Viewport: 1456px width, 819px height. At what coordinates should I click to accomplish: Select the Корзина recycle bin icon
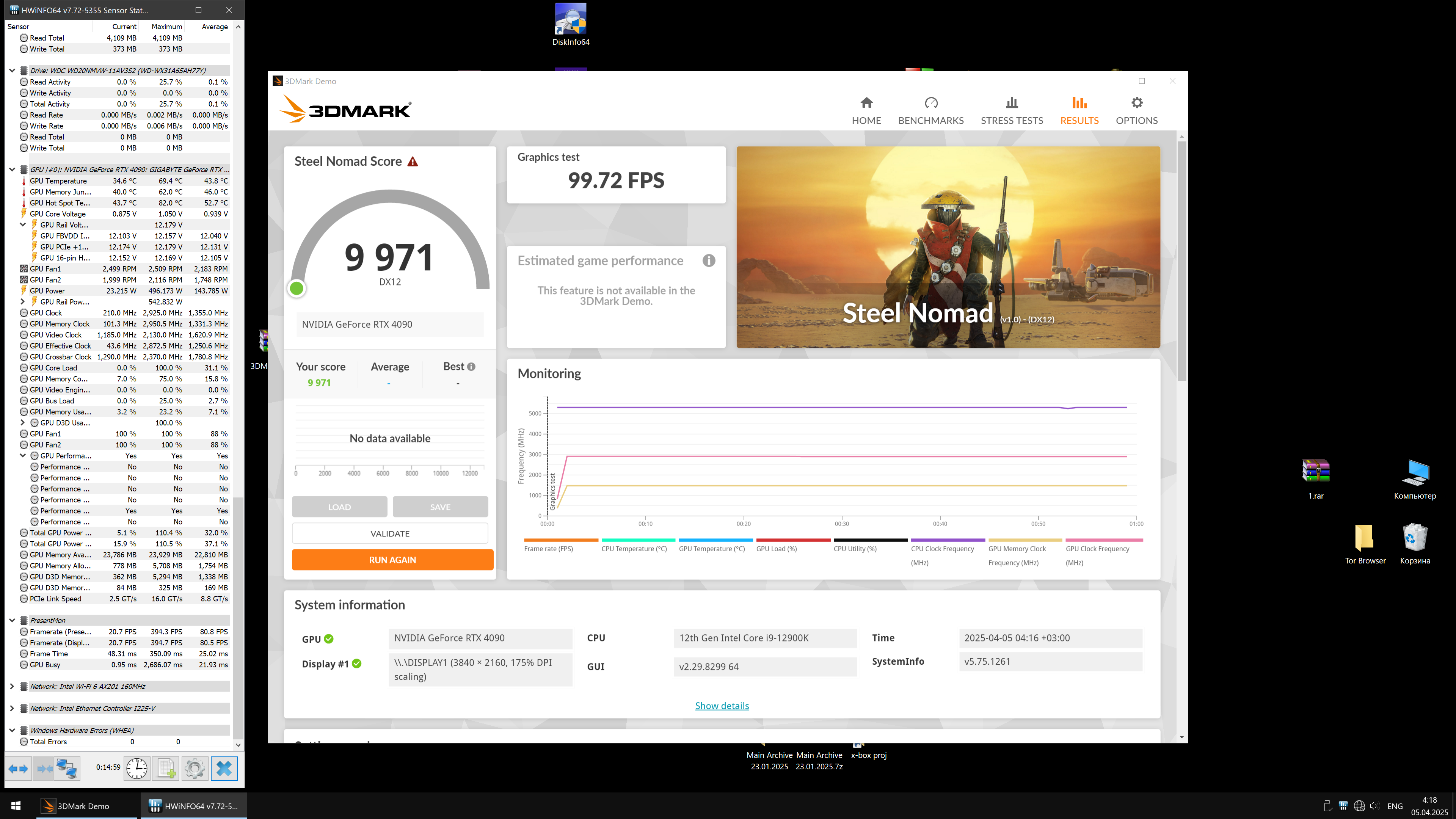(1415, 544)
